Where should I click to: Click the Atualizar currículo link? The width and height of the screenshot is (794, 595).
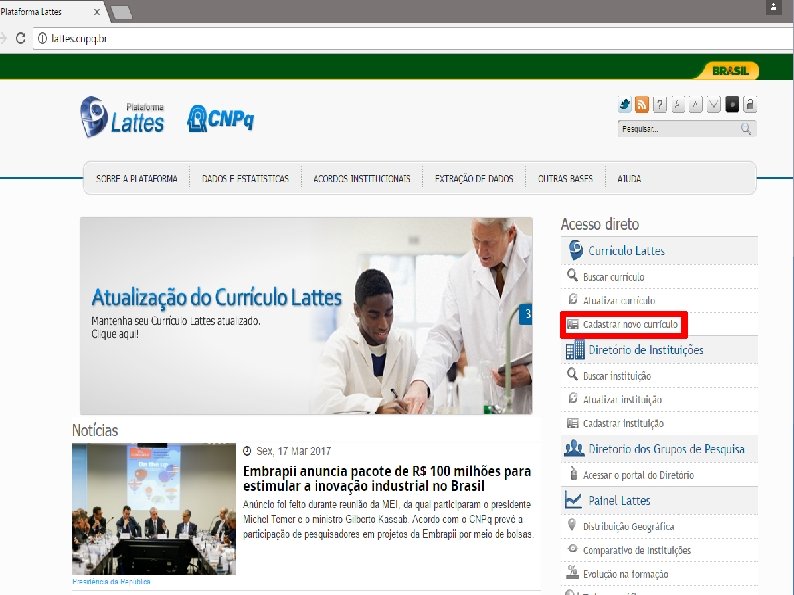pyautogui.click(x=619, y=300)
